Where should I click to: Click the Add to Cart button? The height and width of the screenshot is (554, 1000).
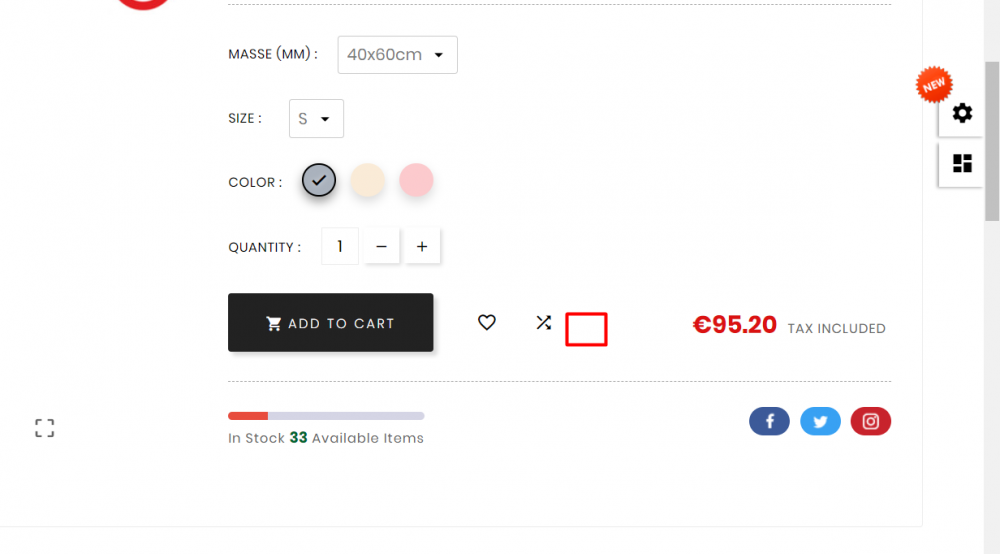click(330, 323)
